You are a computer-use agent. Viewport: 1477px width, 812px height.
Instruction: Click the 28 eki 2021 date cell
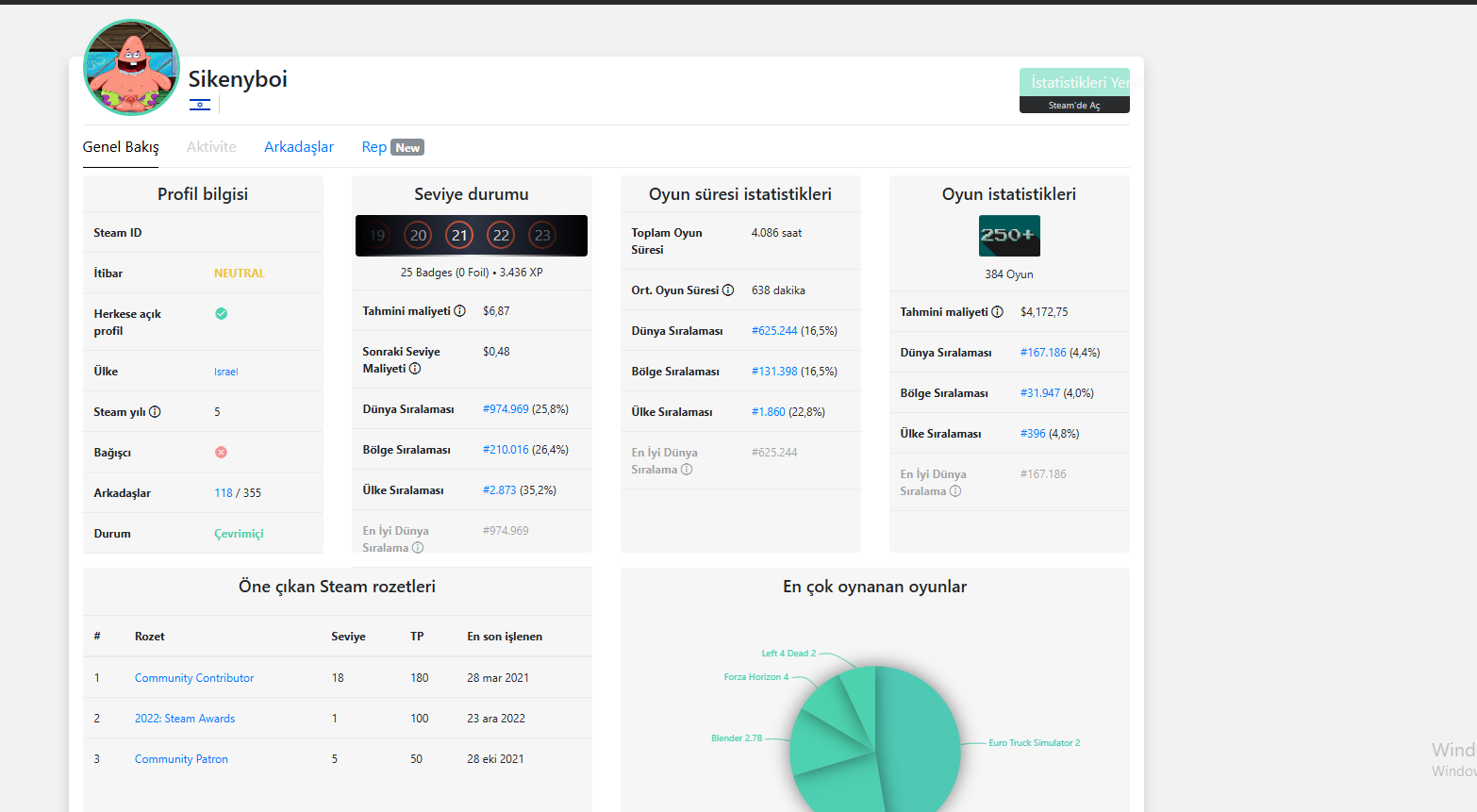point(495,759)
